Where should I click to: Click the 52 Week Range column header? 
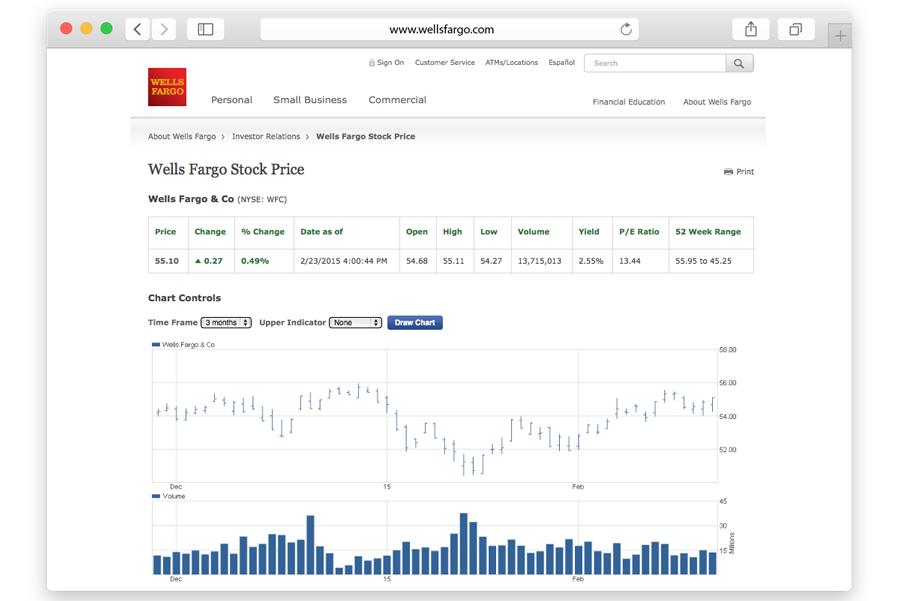click(x=708, y=232)
